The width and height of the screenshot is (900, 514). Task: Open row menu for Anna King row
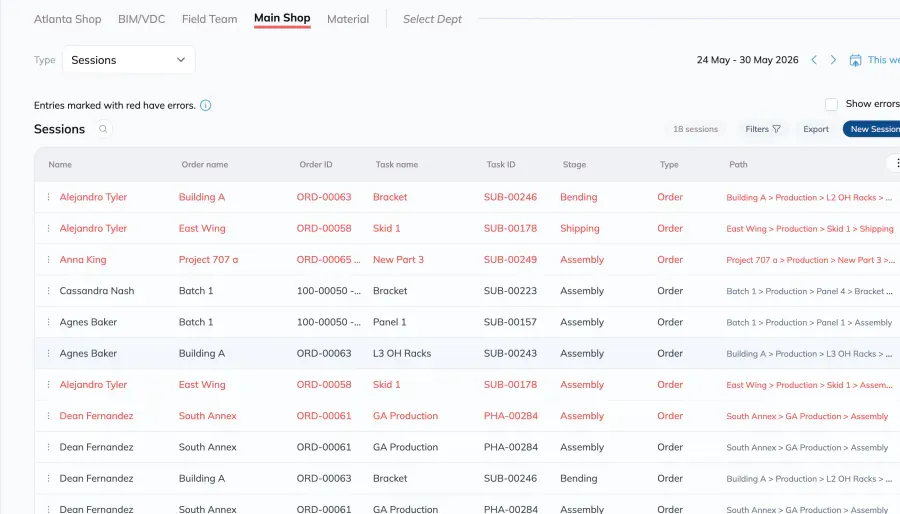click(x=48, y=259)
